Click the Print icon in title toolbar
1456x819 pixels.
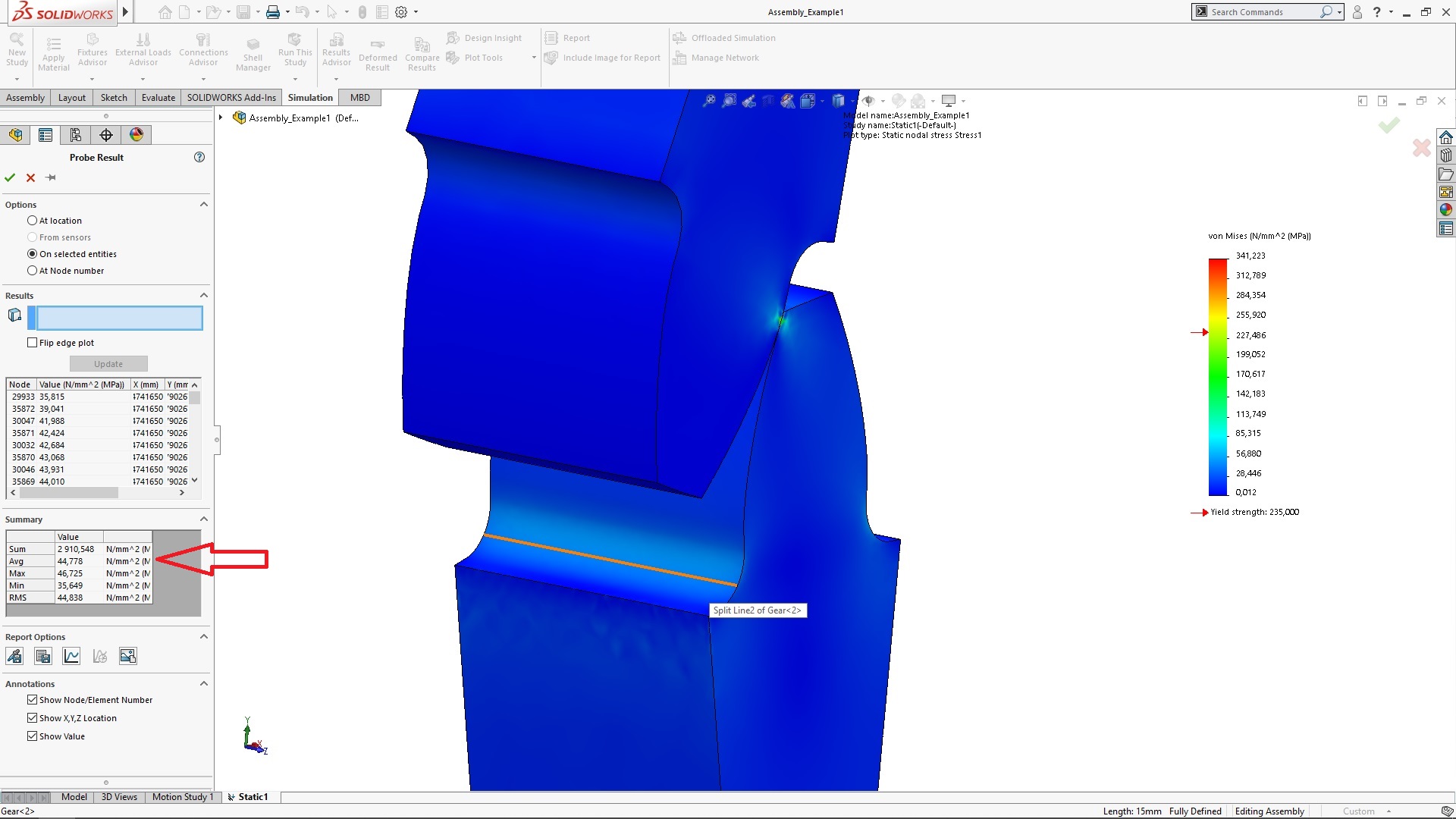click(273, 12)
